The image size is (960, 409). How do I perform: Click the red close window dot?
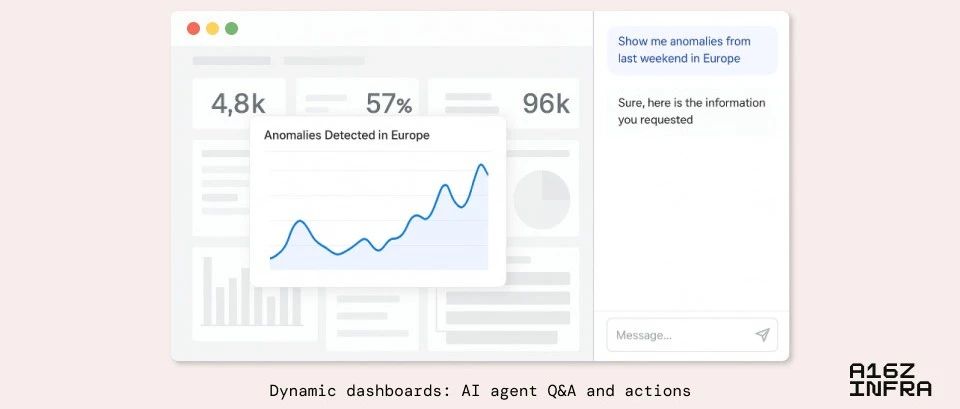pyautogui.click(x=193, y=28)
